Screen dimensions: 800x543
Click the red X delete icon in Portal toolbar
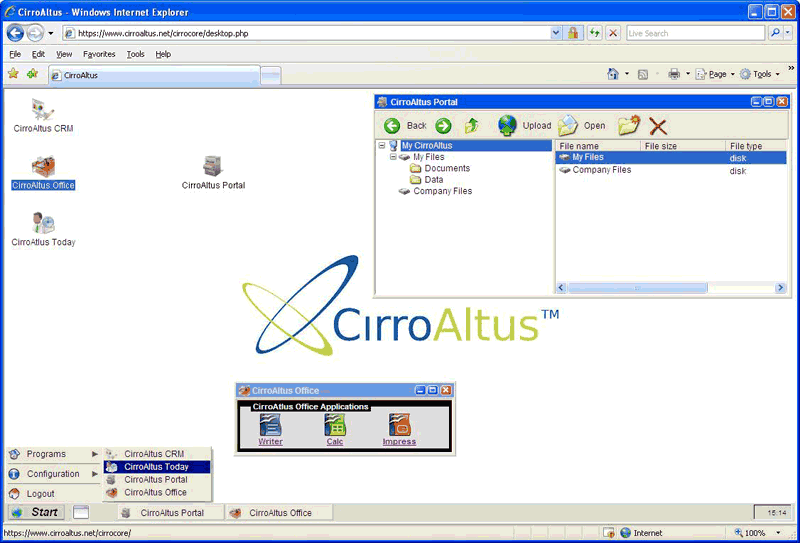click(x=658, y=126)
